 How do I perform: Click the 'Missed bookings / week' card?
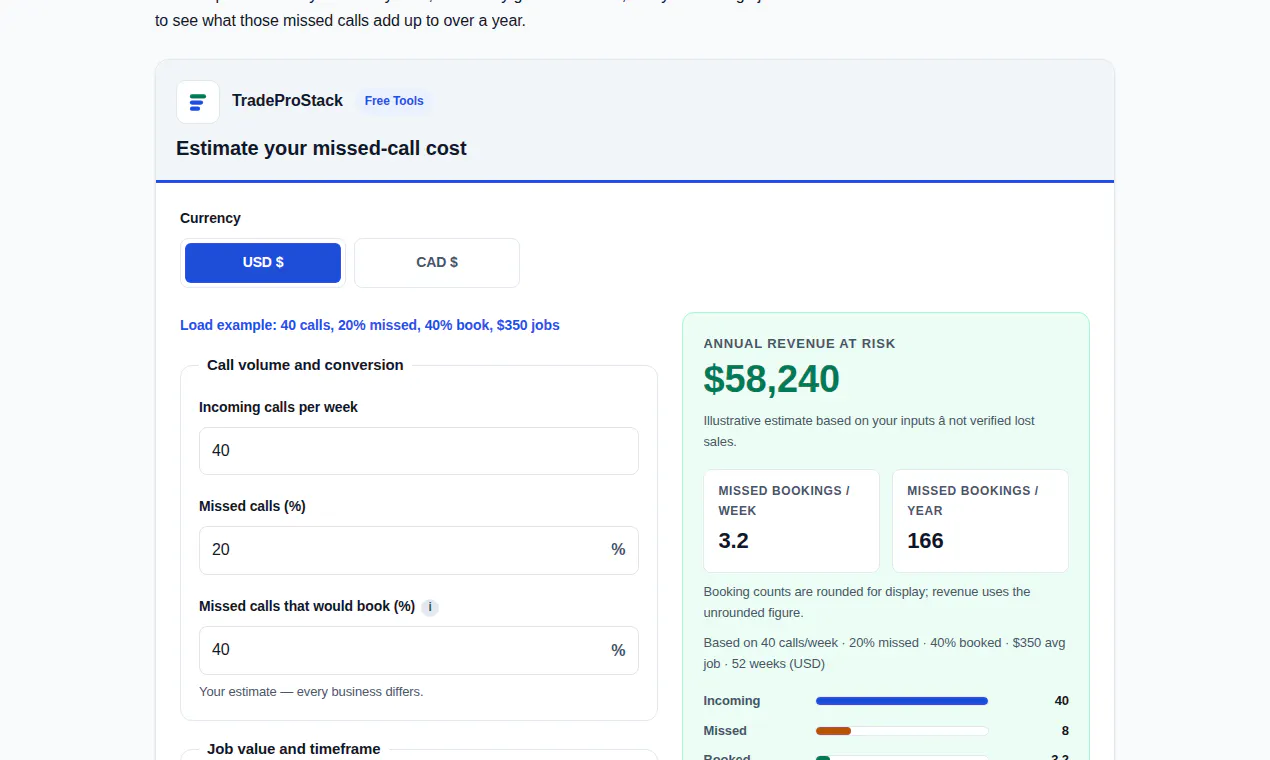pos(791,521)
